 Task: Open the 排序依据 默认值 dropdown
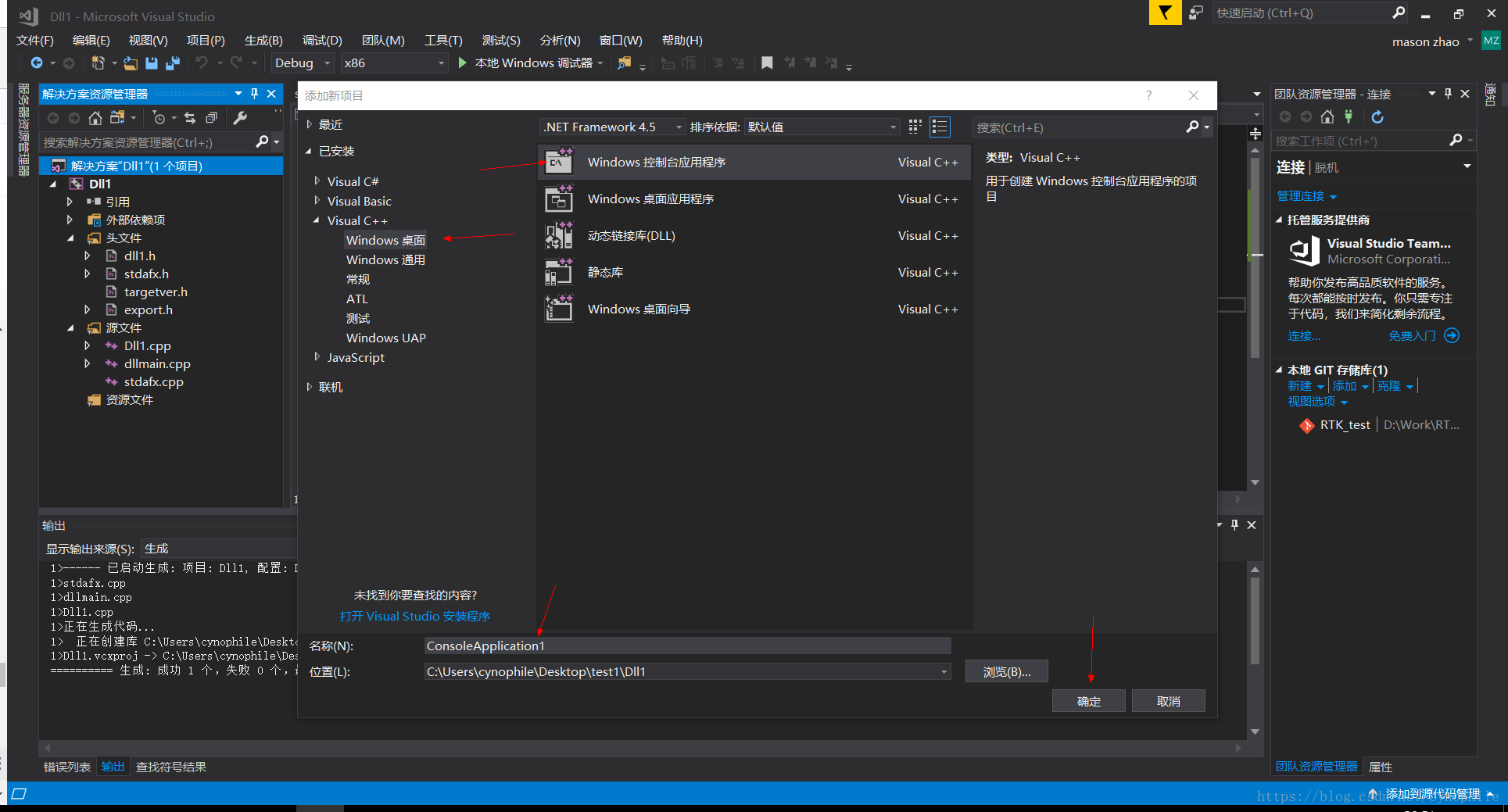pyautogui.click(x=822, y=127)
